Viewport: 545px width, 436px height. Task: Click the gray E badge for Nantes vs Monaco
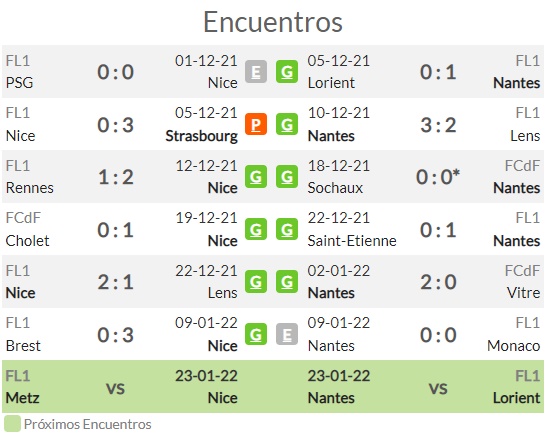coord(287,334)
